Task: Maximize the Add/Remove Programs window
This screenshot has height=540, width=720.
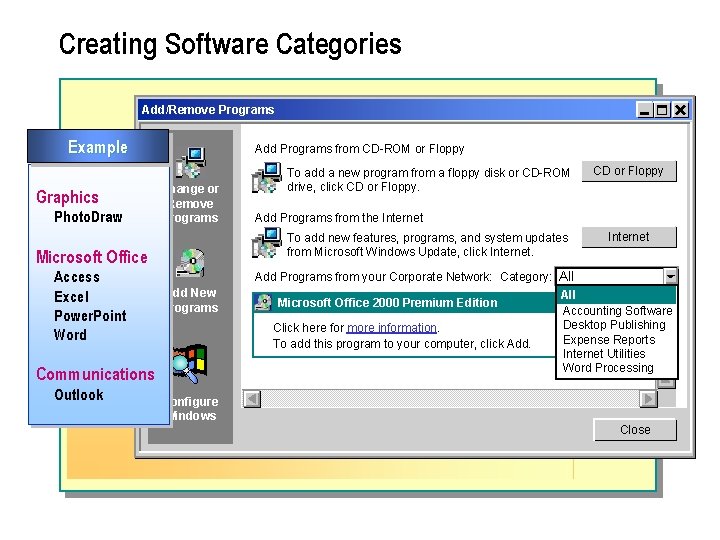Action: pos(662,110)
